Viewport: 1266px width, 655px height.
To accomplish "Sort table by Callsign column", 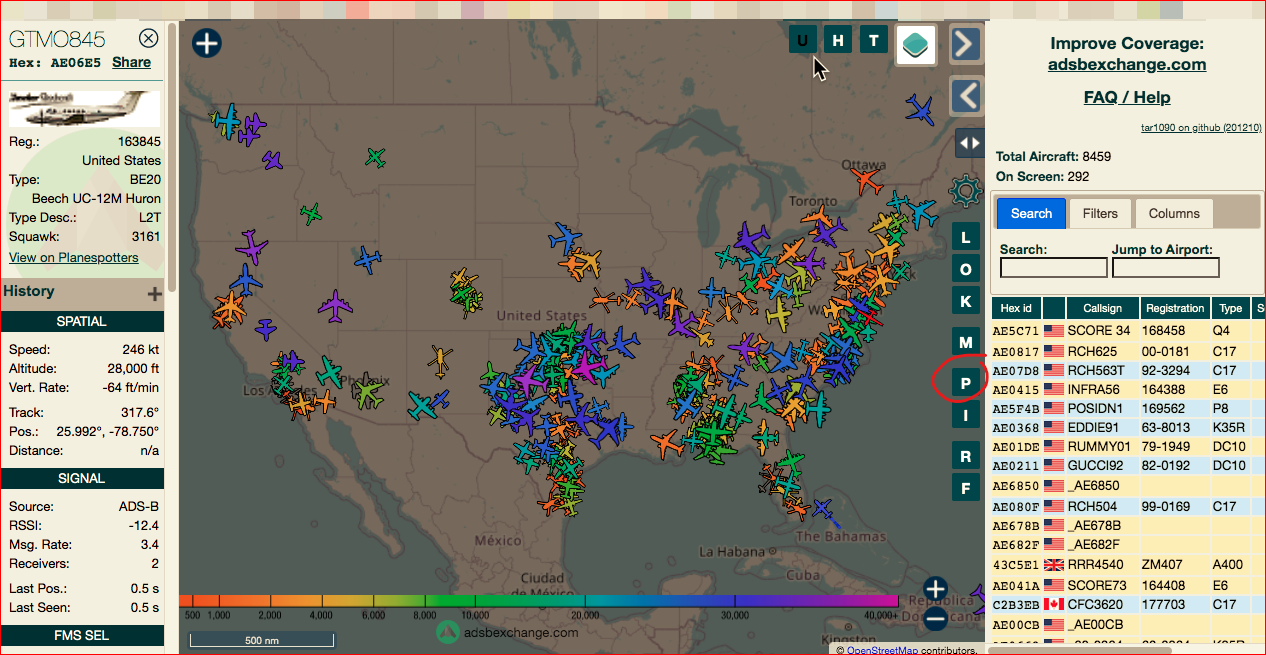I will tap(1102, 308).
